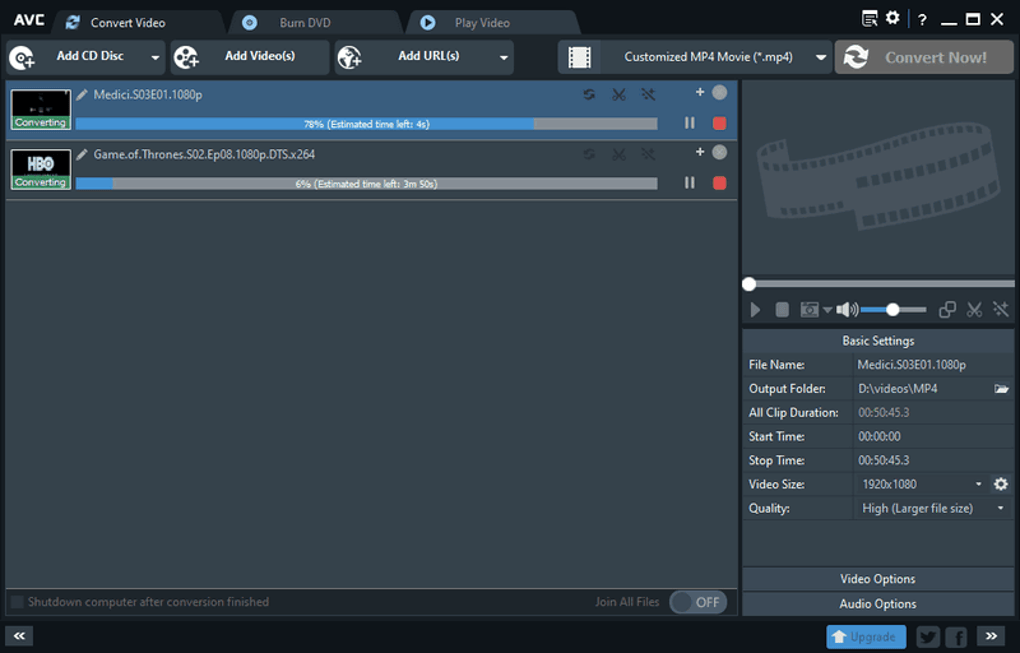Enable shutdown computer after conversion finished
Screen dimensions: 1020x653
click(17, 601)
